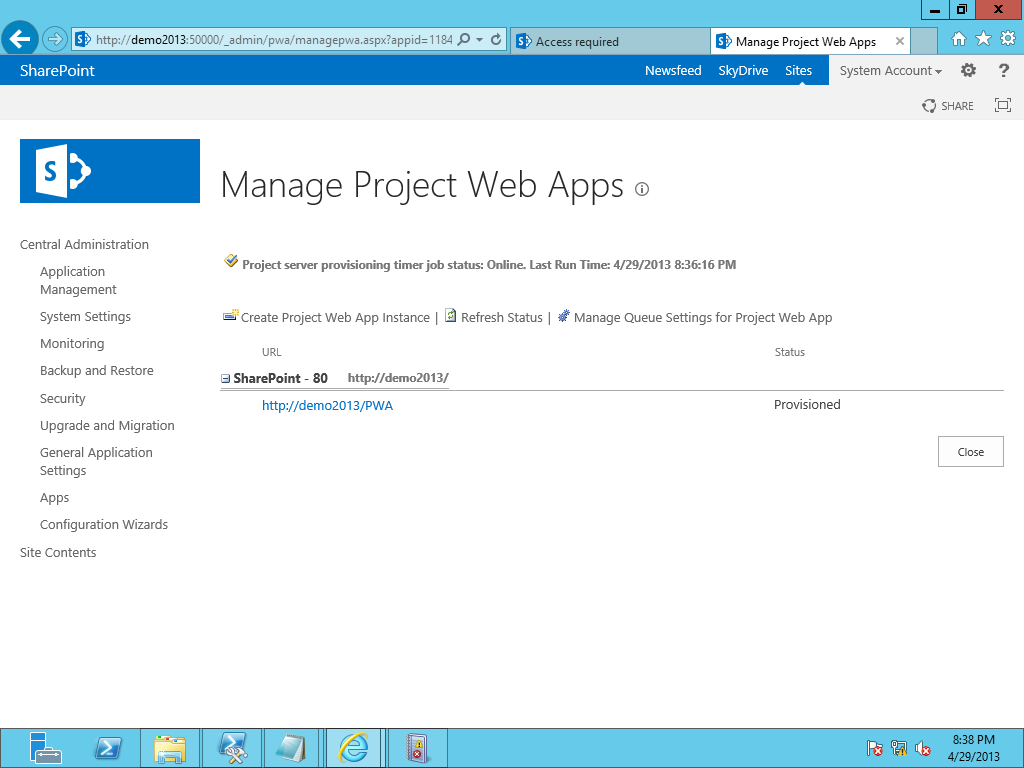The image size is (1024, 768).
Task: Open File Explorer from the taskbar
Action: coord(170,748)
